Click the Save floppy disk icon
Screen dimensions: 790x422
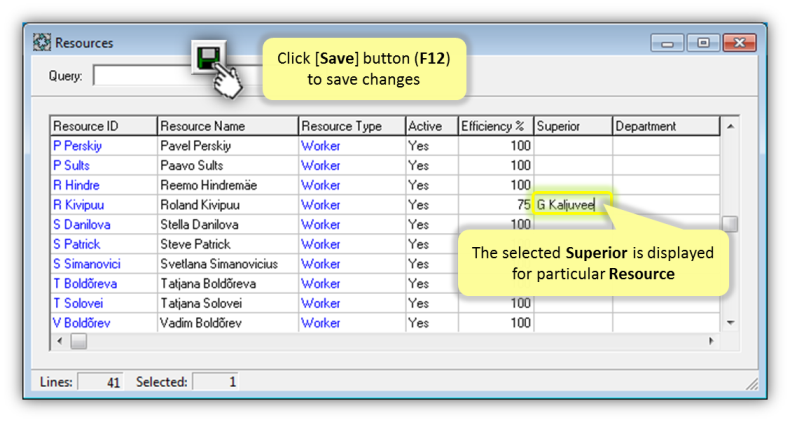[208, 57]
